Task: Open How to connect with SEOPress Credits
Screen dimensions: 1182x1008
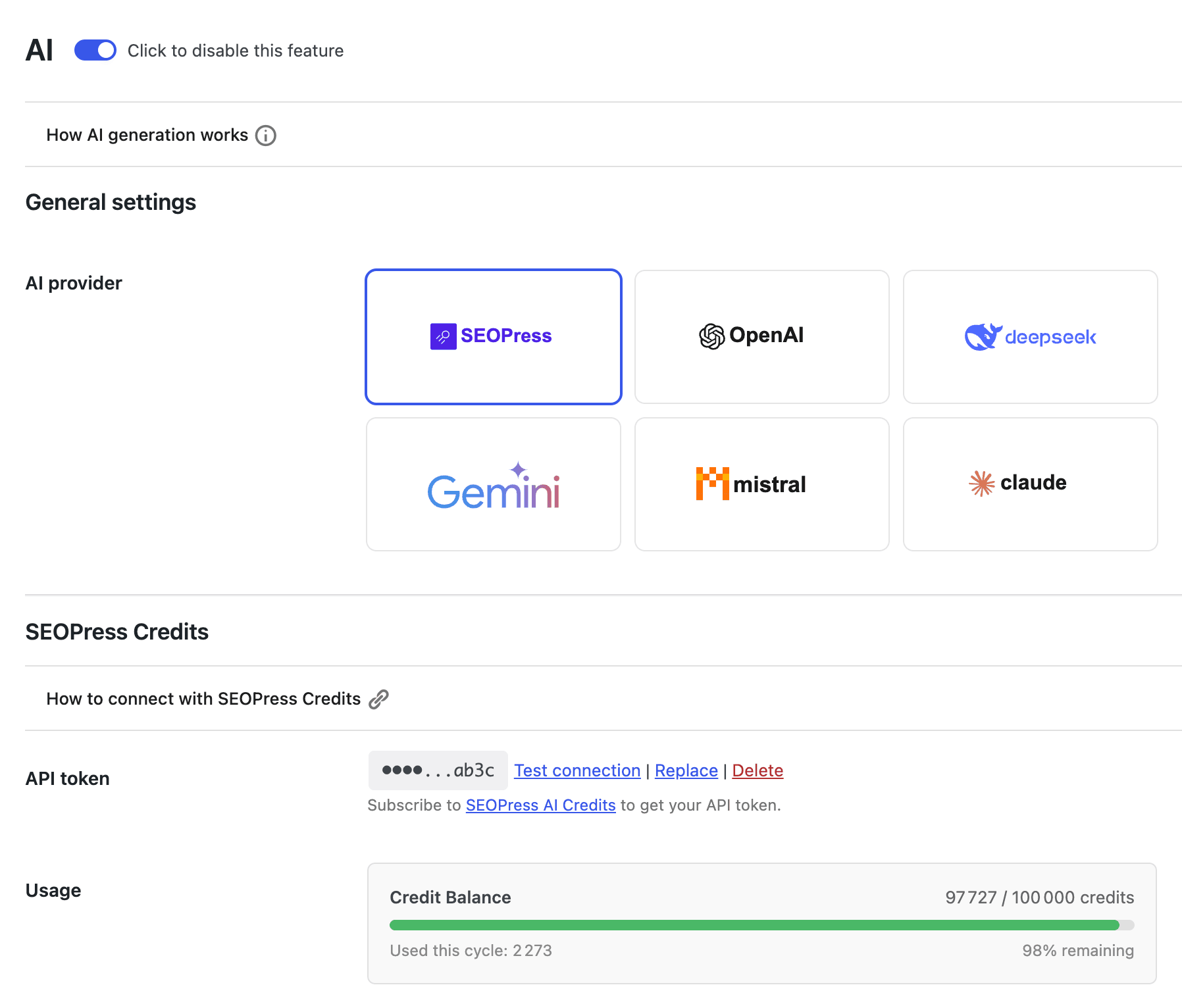Action: pos(203,699)
